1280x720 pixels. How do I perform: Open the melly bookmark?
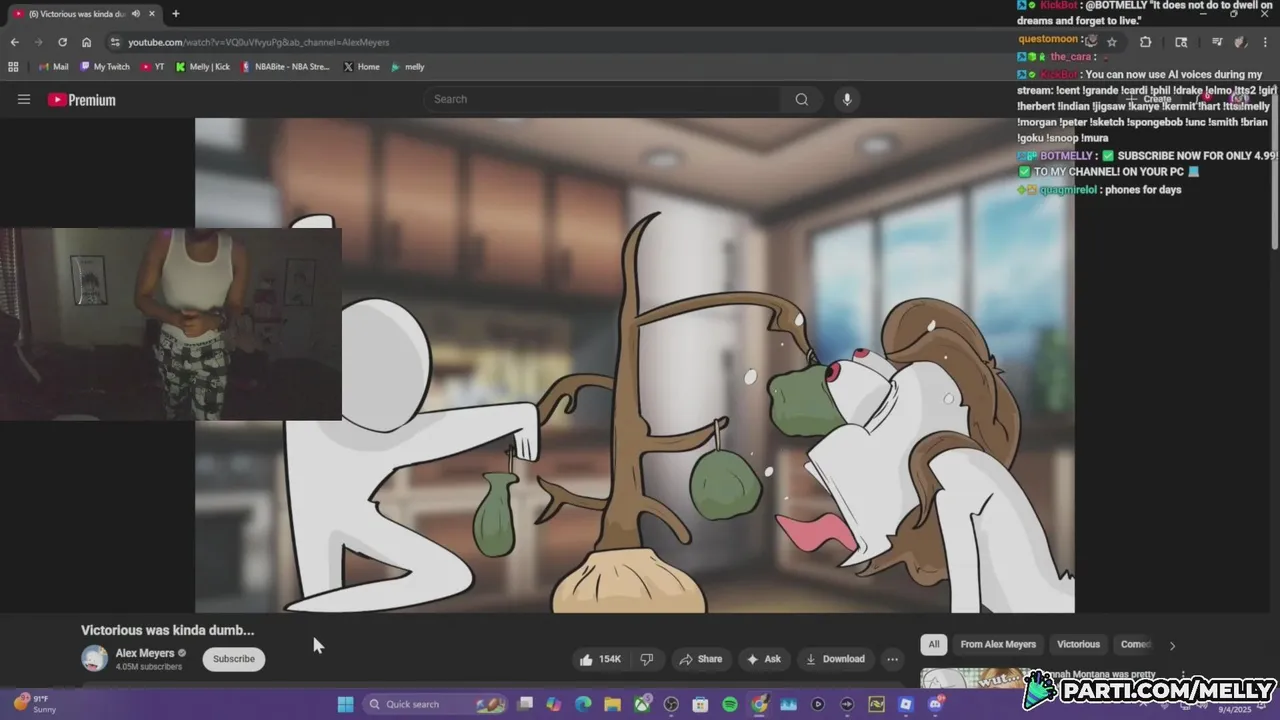[x=408, y=67]
